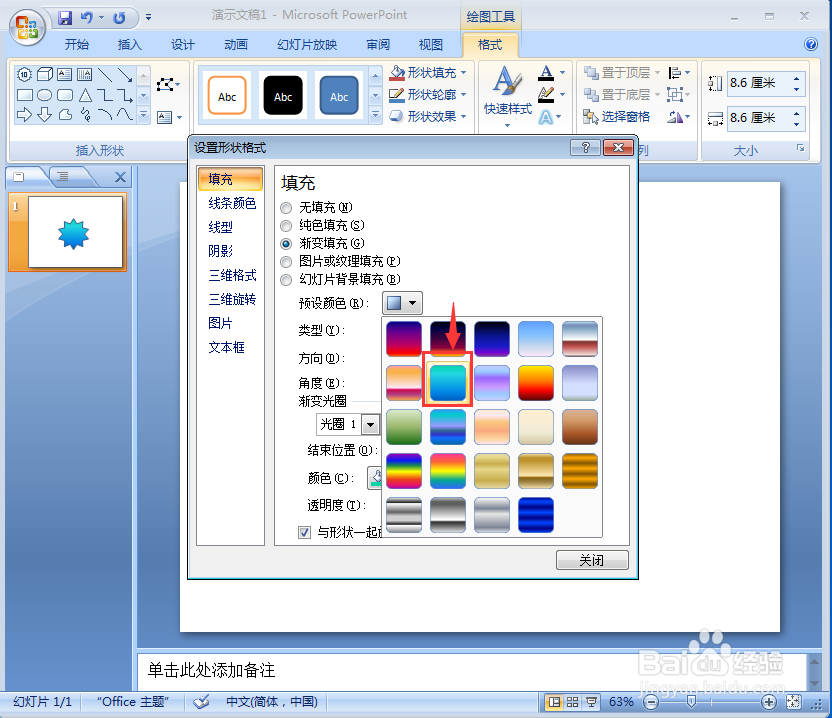Customize the quick access toolbar dropdown
The height and width of the screenshot is (718, 832).
149,18
